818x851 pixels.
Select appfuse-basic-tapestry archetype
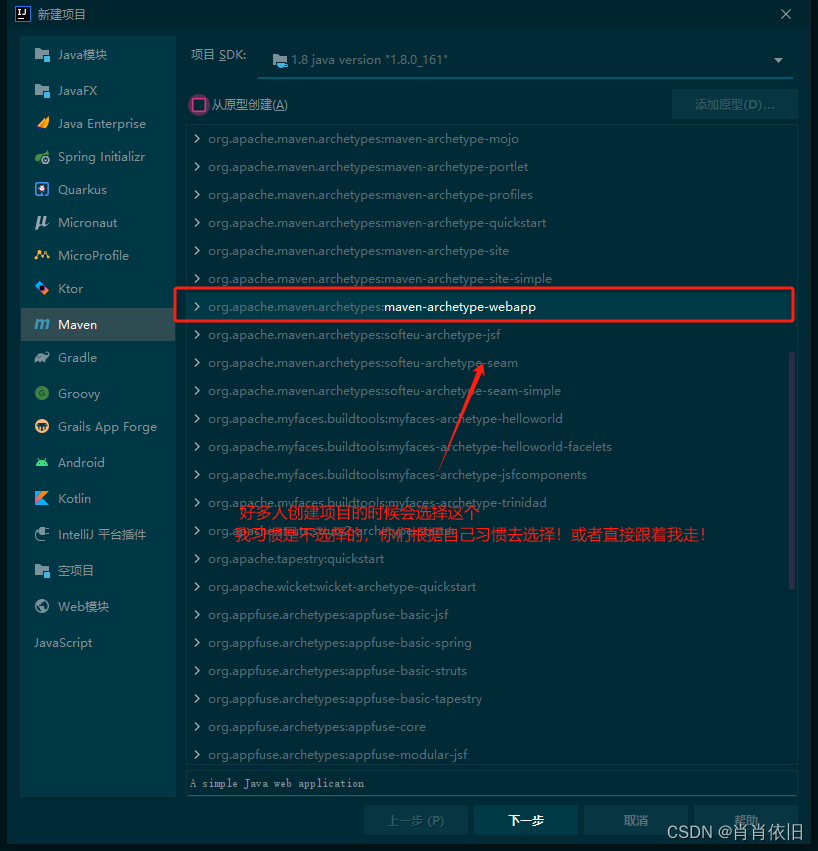pyautogui.click(x=491, y=698)
